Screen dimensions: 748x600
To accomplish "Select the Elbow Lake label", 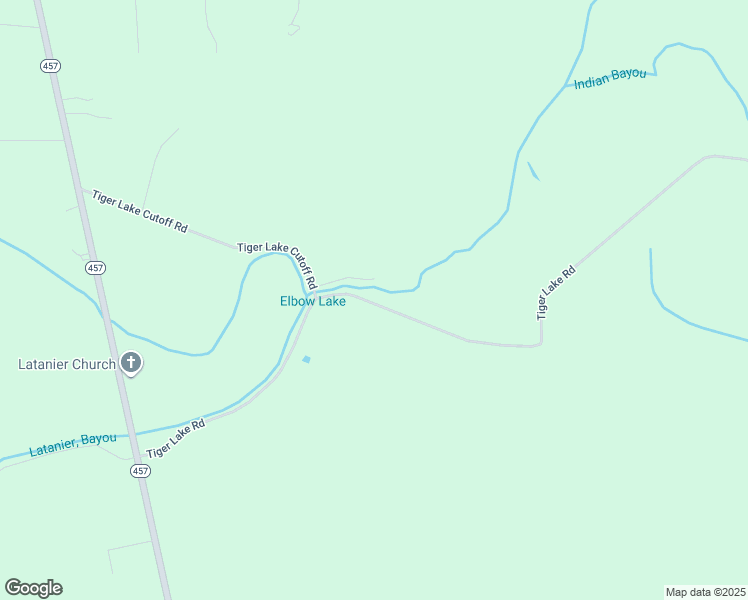I will pyautogui.click(x=312, y=301).
